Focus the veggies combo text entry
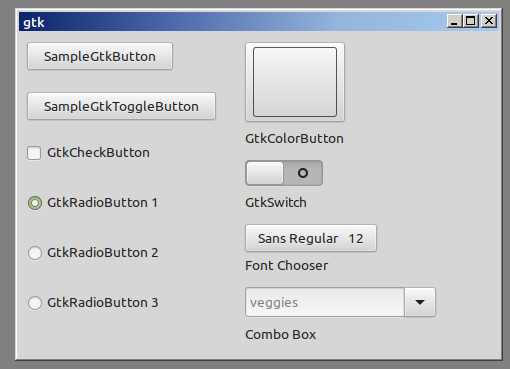 325,302
